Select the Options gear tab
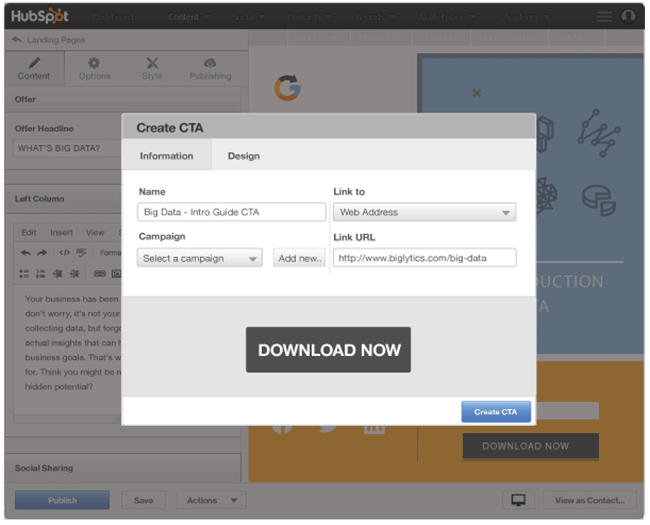The height and width of the screenshot is (525, 650). point(95,69)
